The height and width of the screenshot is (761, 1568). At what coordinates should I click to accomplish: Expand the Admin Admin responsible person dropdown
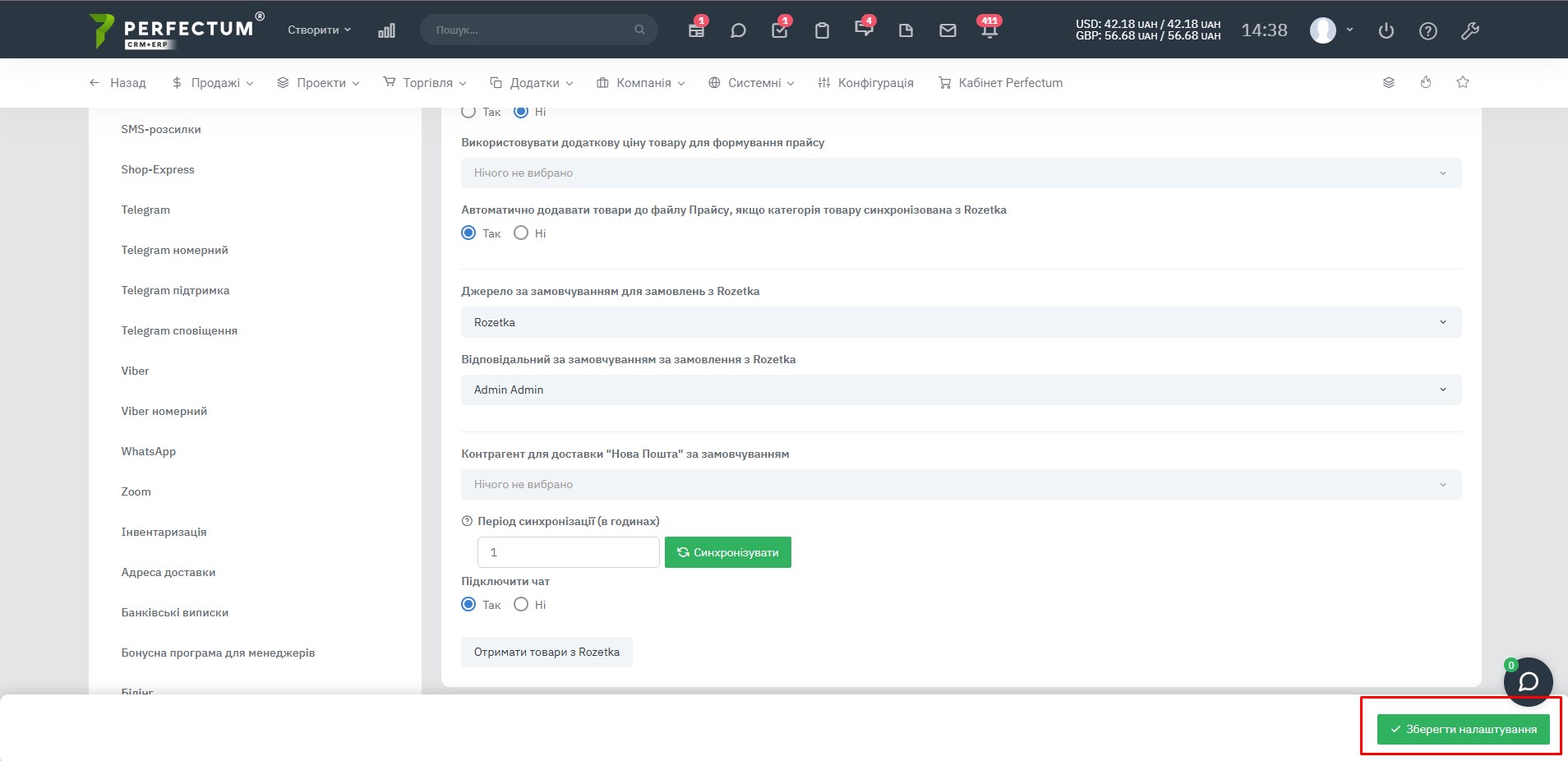(x=961, y=390)
